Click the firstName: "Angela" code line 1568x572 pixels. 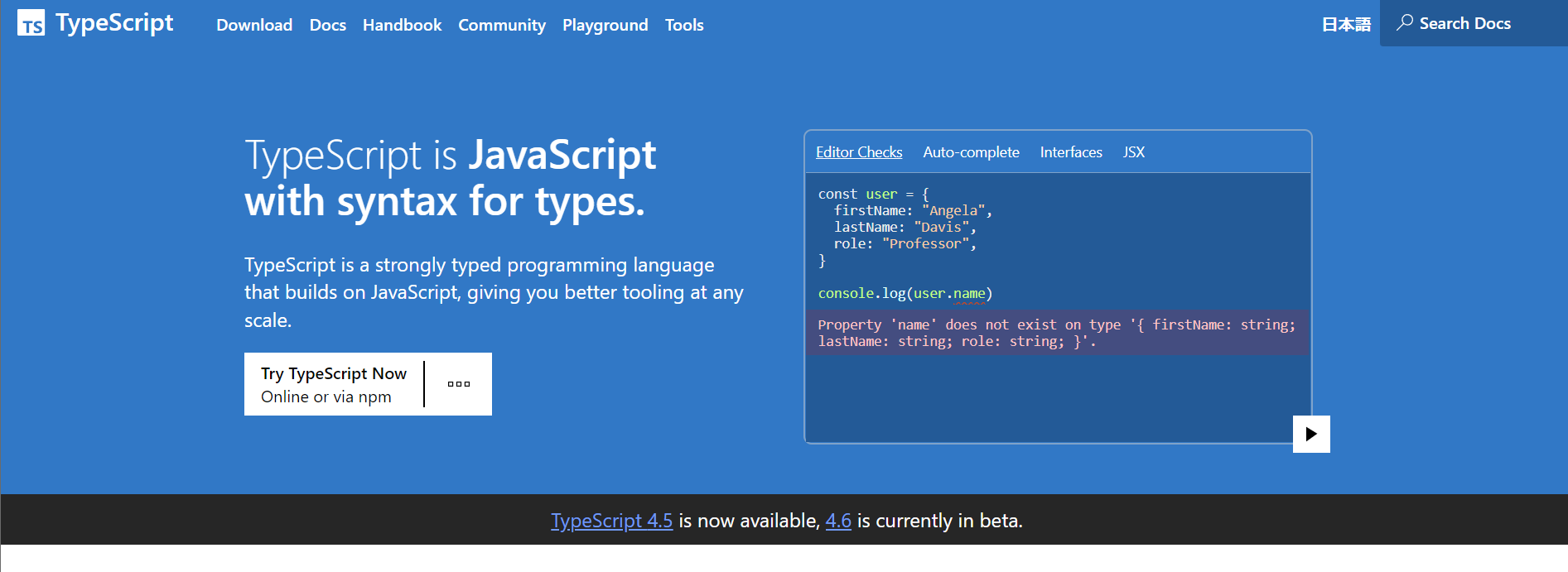pos(913,210)
